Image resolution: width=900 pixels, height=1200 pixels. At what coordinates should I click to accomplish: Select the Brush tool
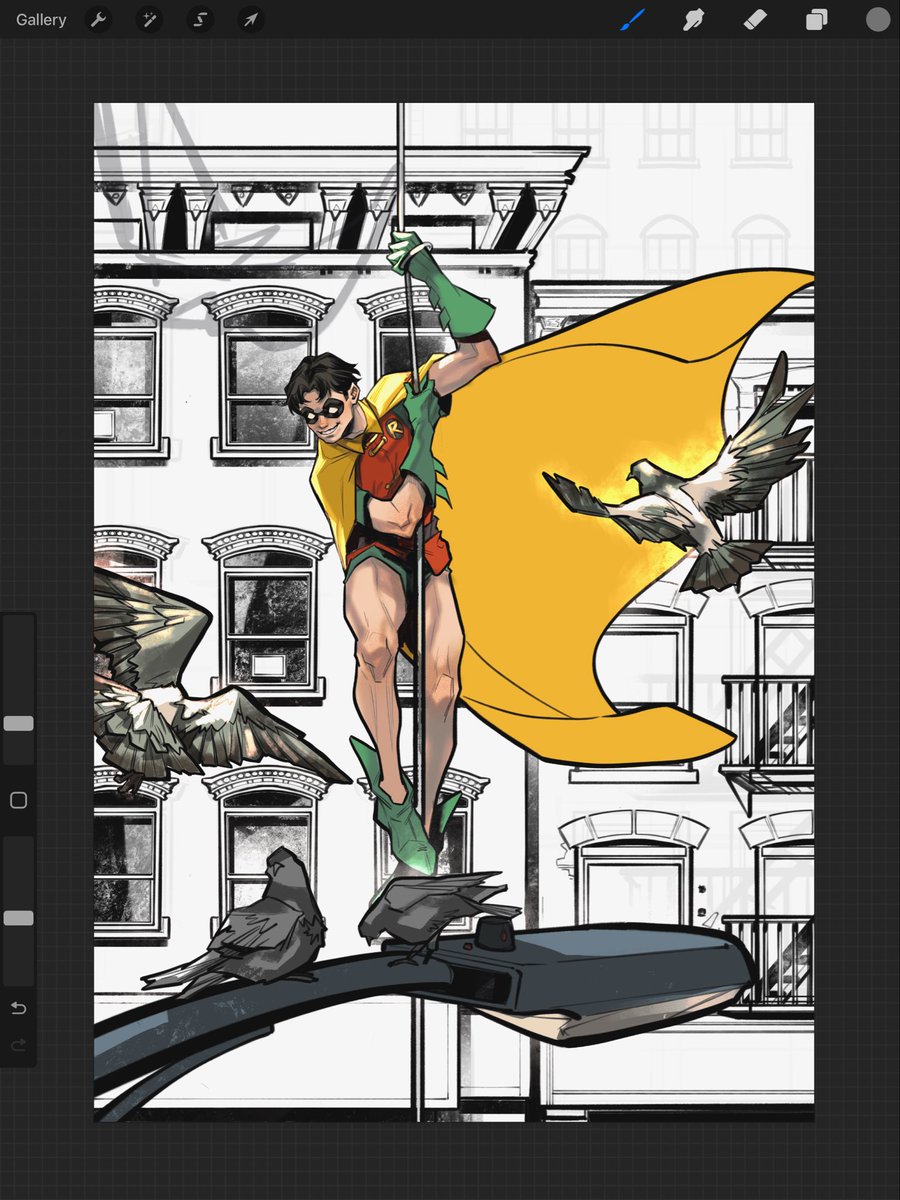pos(633,19)
